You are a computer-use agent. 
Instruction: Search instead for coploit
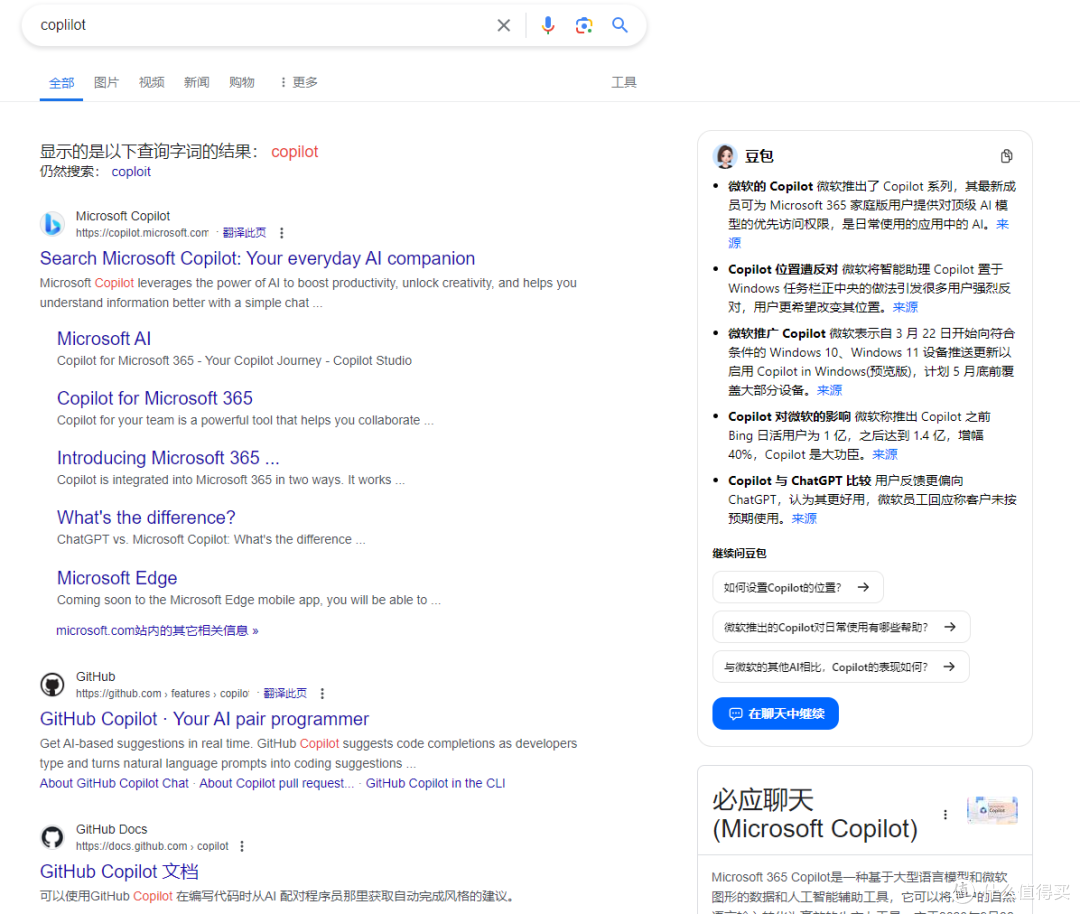131,172
